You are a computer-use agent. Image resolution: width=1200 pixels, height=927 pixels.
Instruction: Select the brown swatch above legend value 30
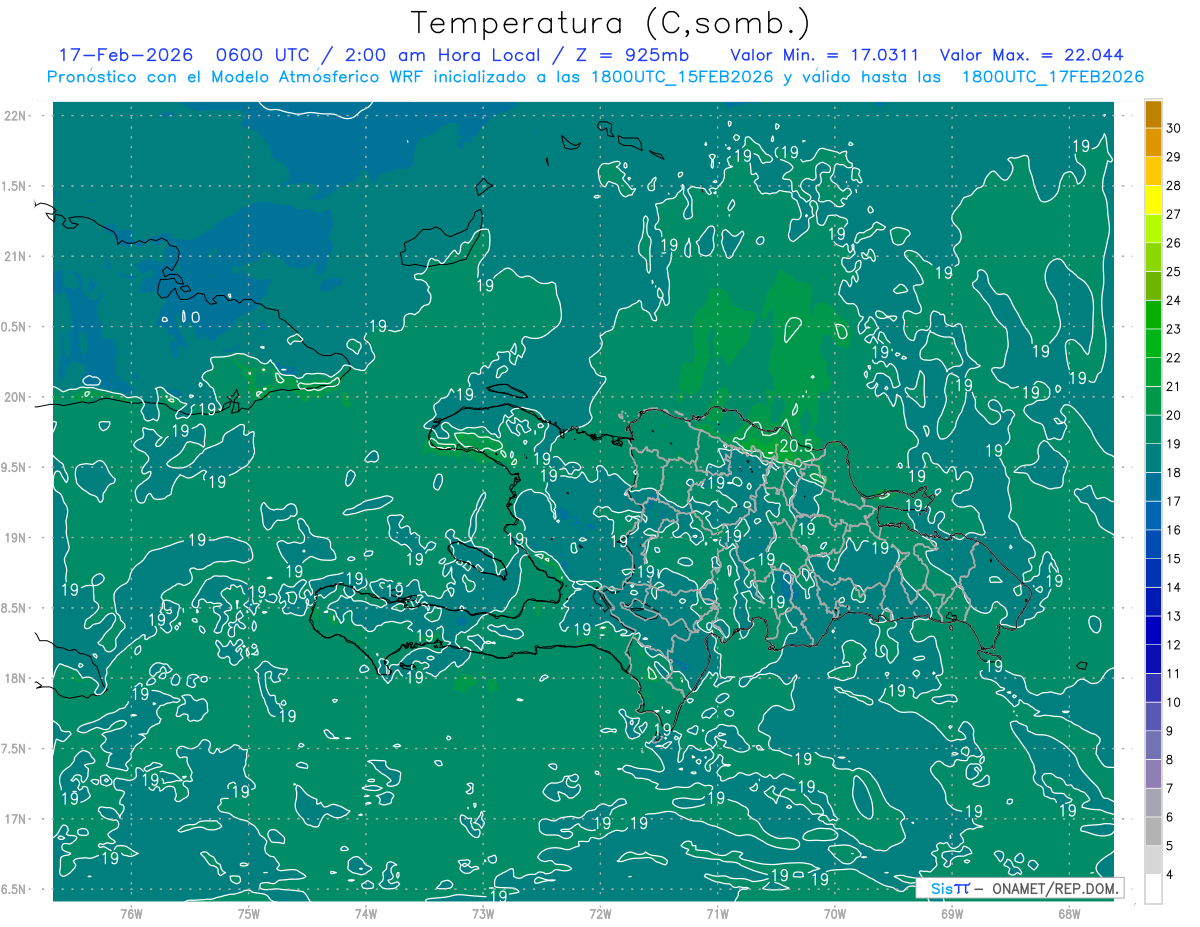(x=1153, y=114)
